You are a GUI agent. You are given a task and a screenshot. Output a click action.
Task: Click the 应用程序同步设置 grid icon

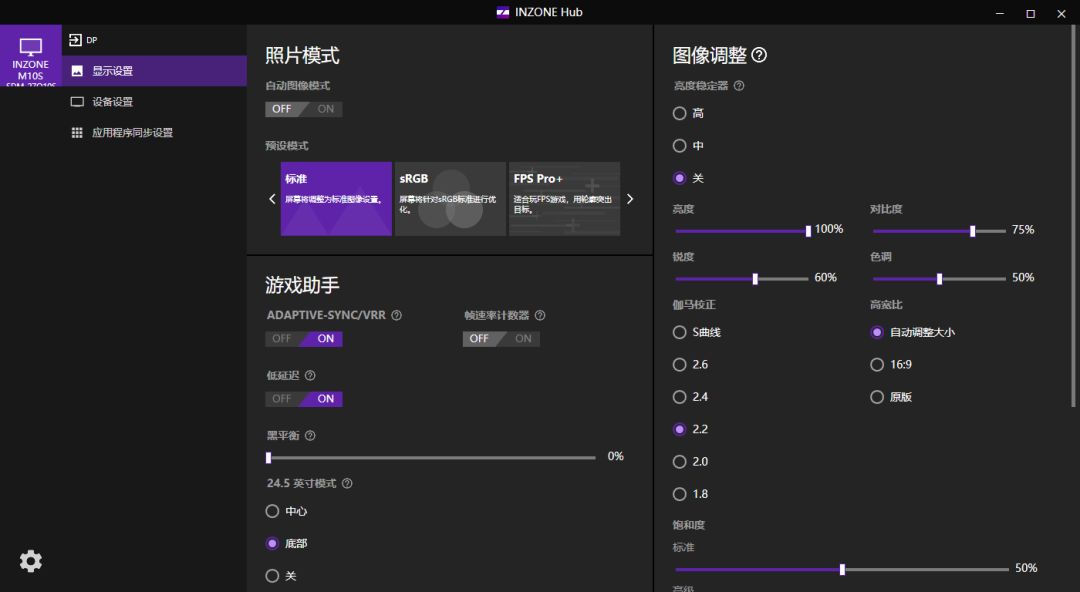(x=77, y=132)
